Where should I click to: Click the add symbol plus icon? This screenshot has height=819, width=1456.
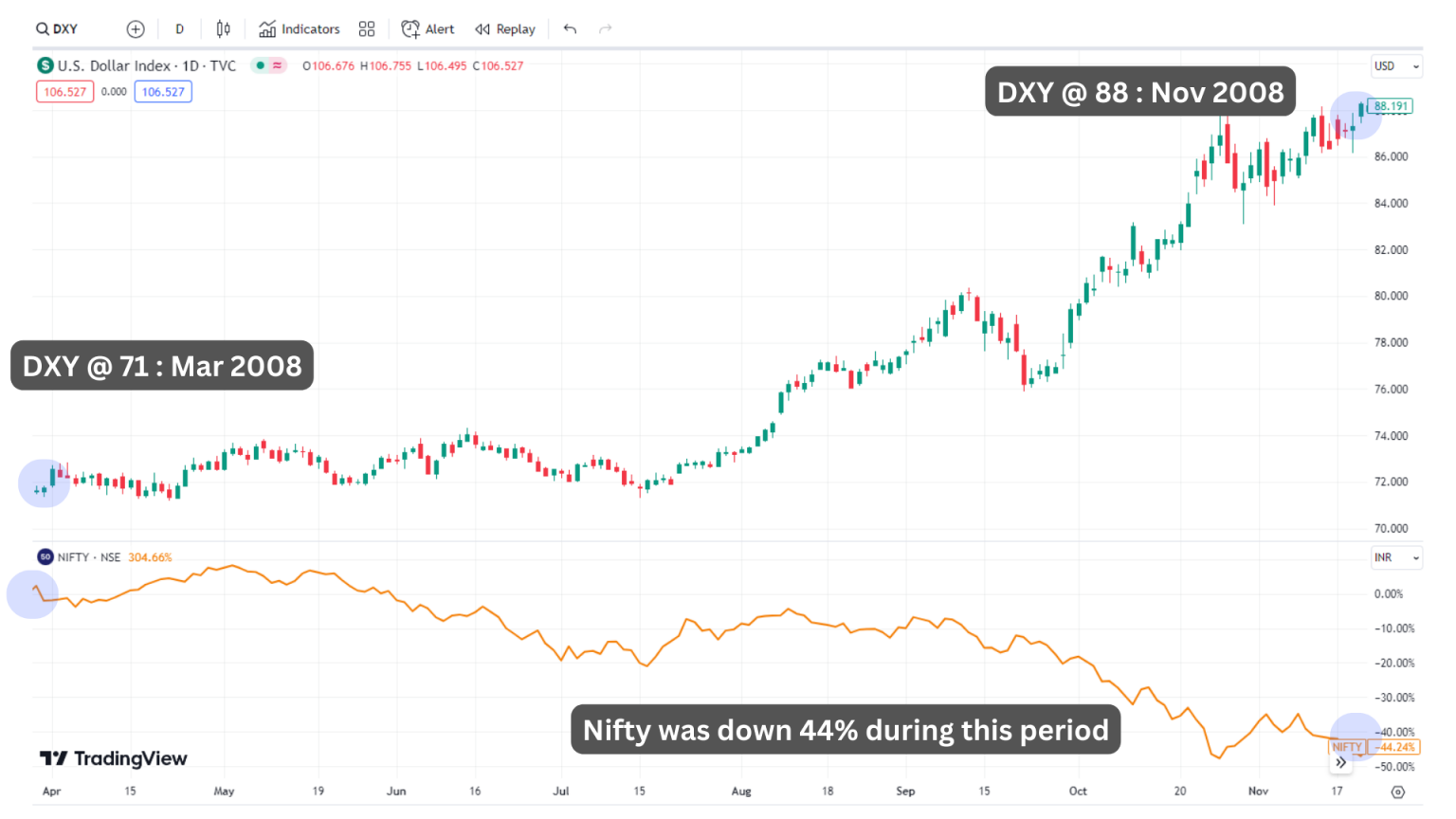[136, 28]
